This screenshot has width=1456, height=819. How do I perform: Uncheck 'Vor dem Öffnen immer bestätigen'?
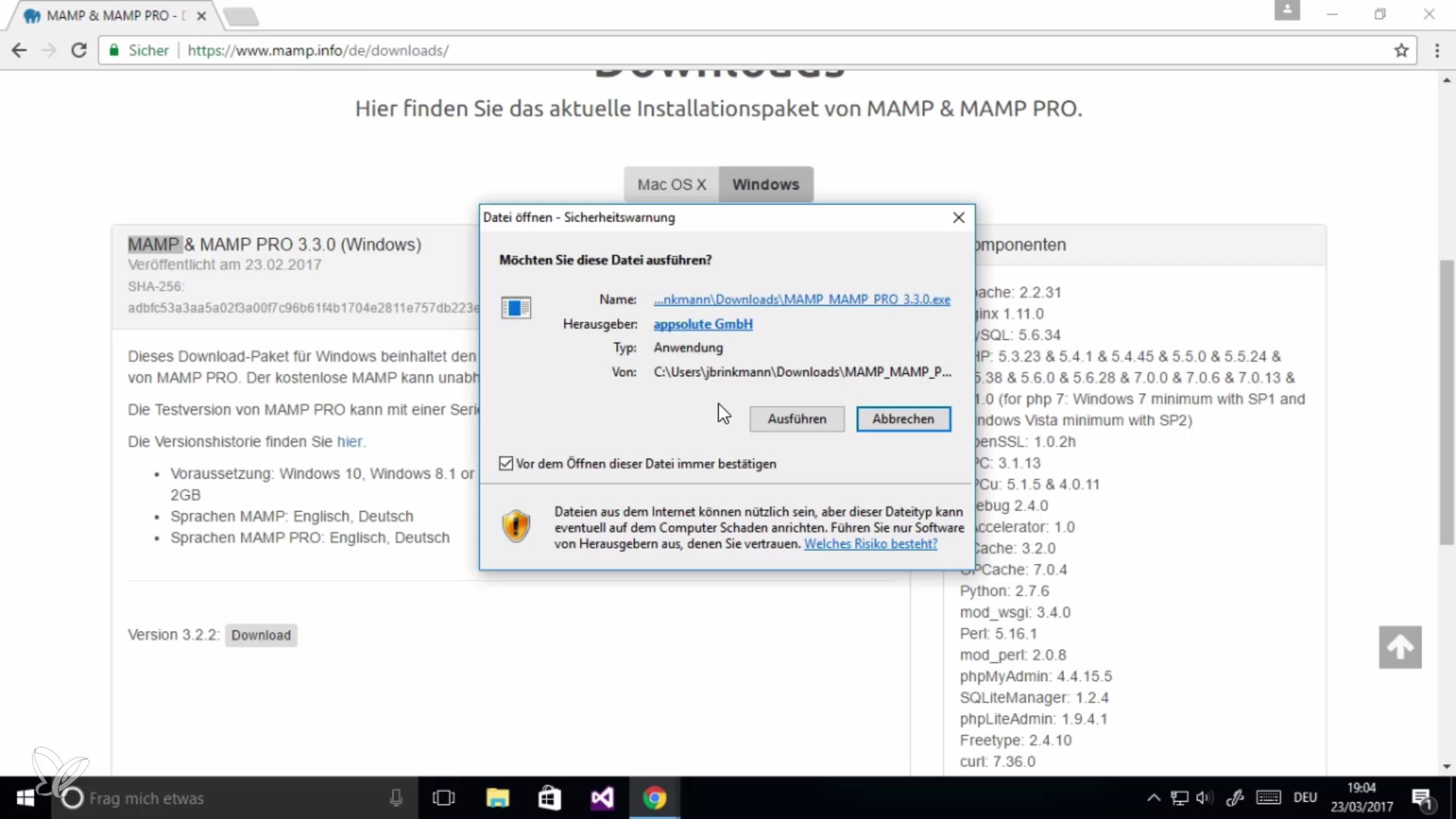coord(506,463)
